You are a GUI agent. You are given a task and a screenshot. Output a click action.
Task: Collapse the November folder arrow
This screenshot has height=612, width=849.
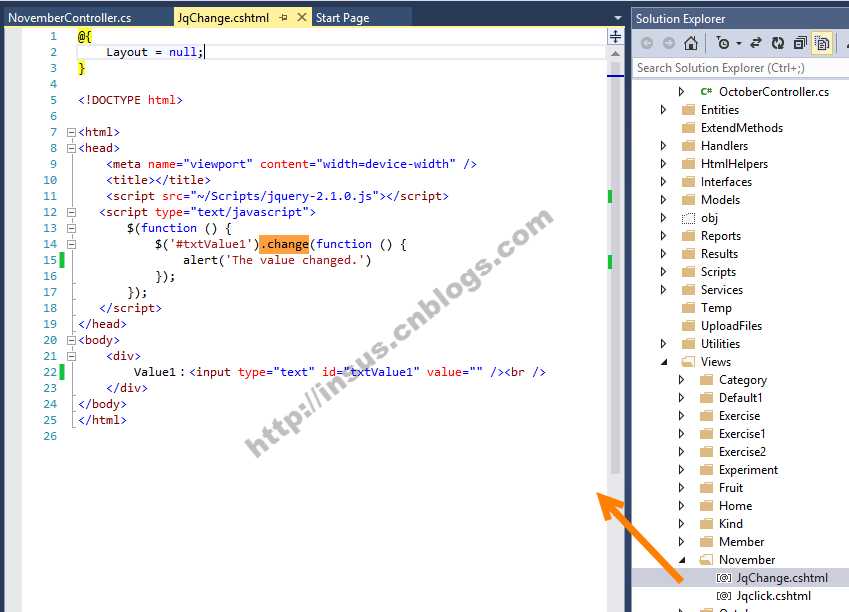[x=682, y=559]
